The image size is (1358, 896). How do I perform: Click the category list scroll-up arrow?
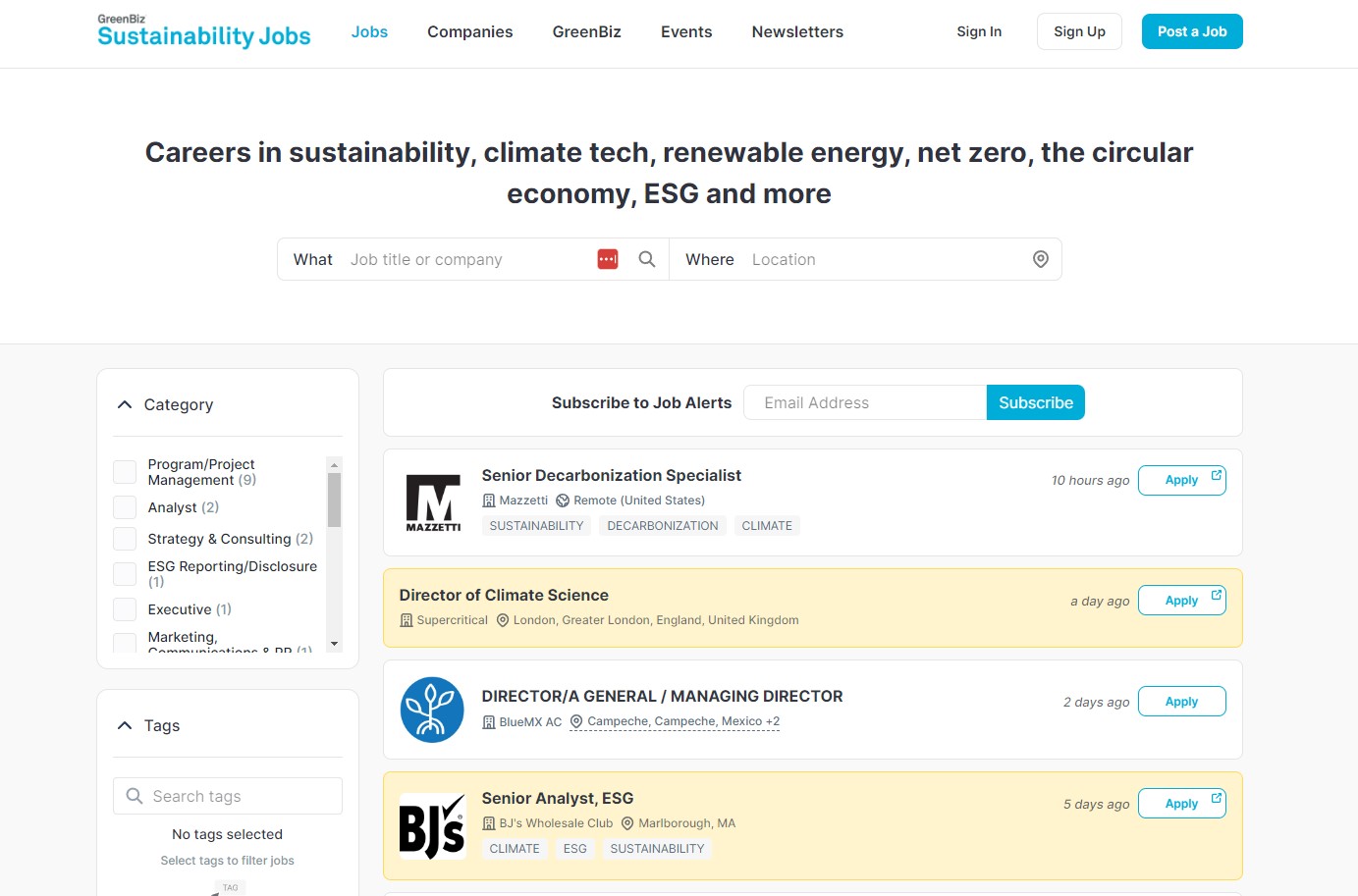tap(335, 464)
